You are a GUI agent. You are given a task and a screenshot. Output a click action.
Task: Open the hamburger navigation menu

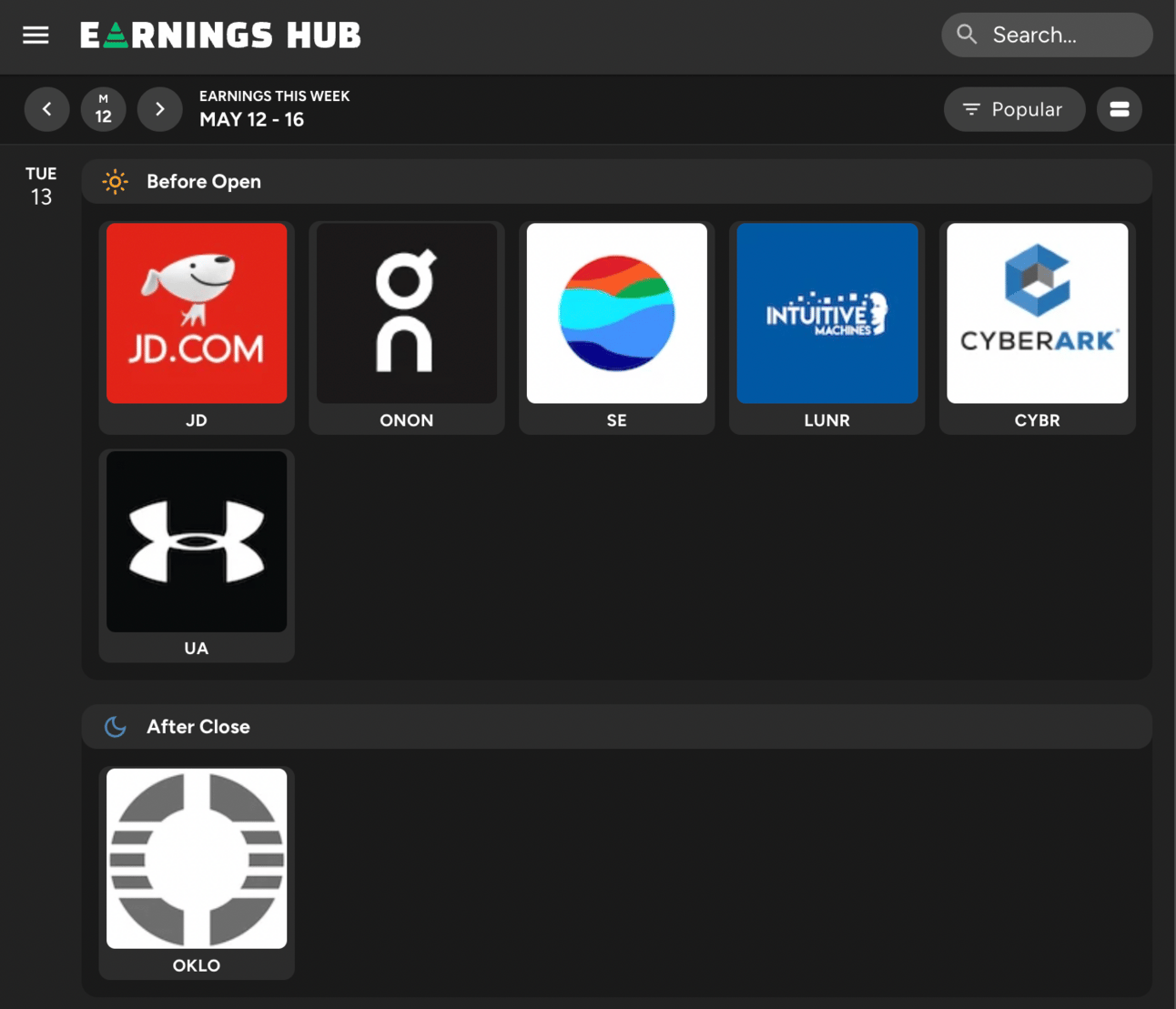[x=35, y=35]
